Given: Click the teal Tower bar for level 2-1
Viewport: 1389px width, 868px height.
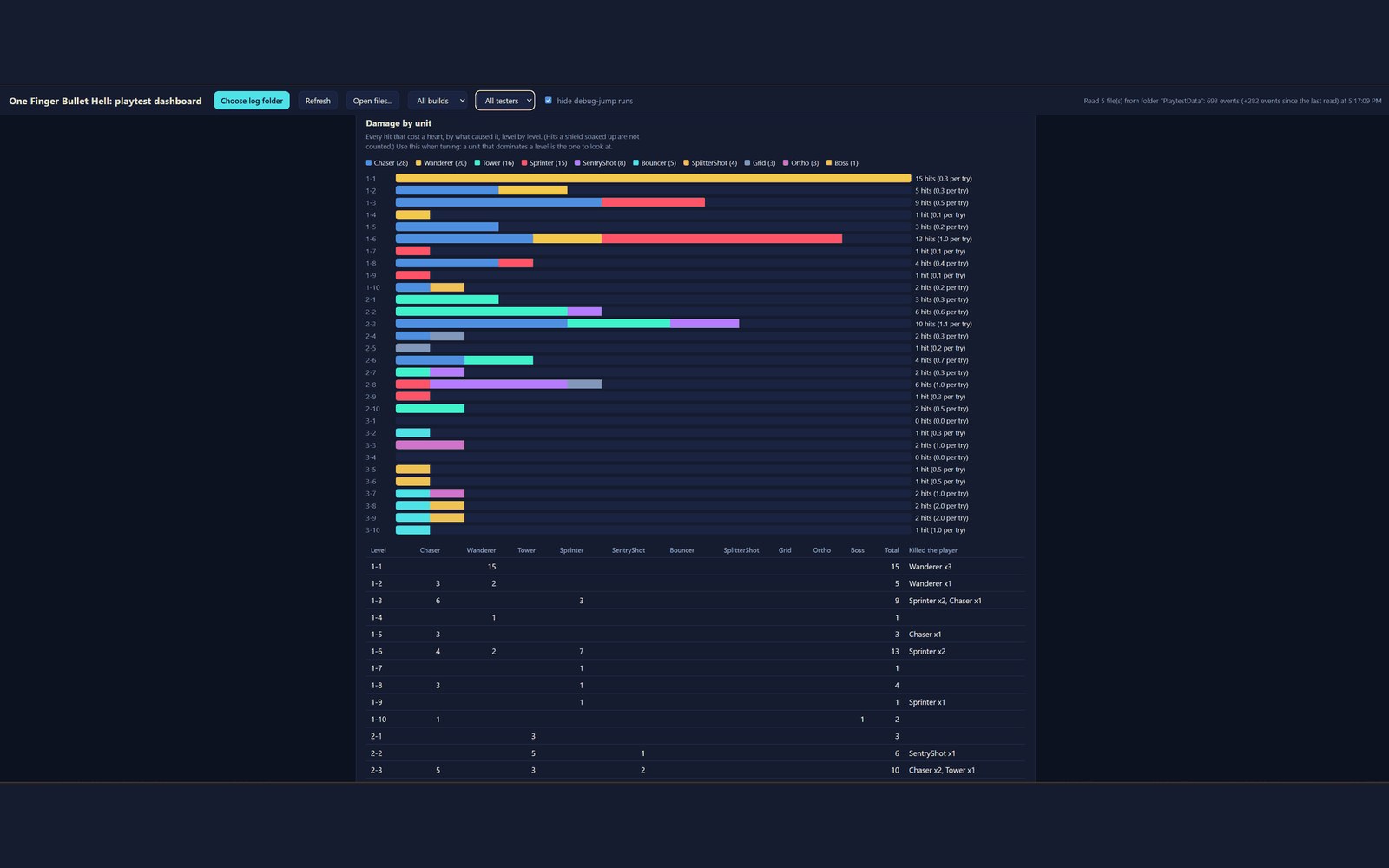Looking at the screenshot, I should click(x=447, y=299).
